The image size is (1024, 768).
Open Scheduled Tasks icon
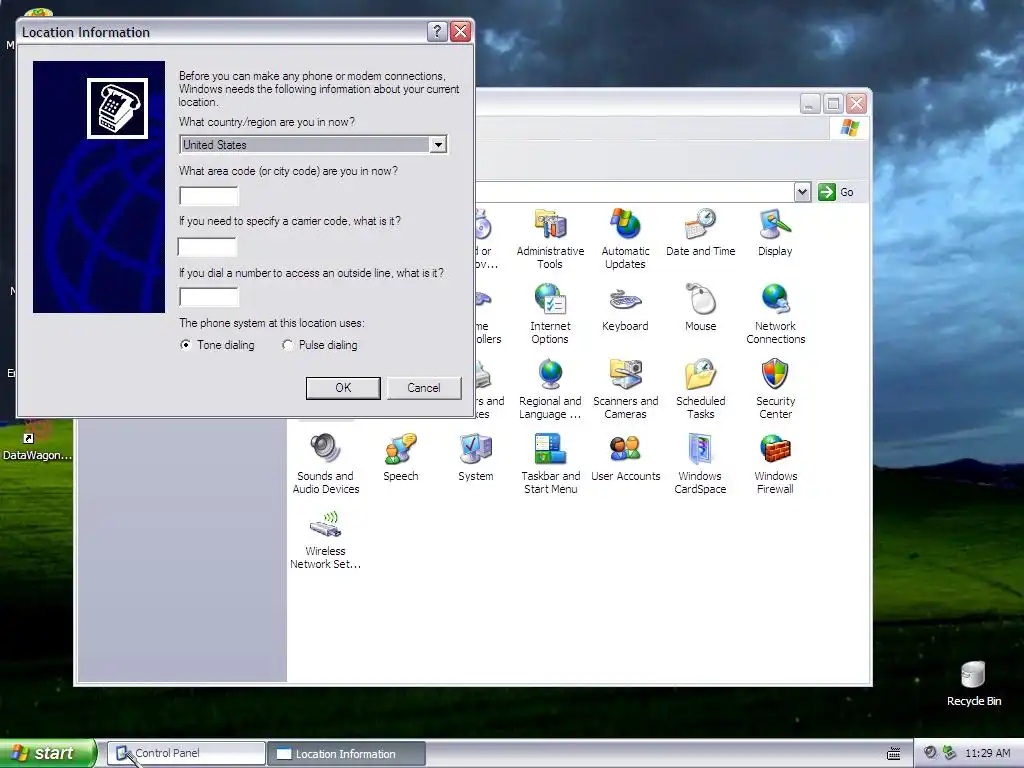point(700,389)
